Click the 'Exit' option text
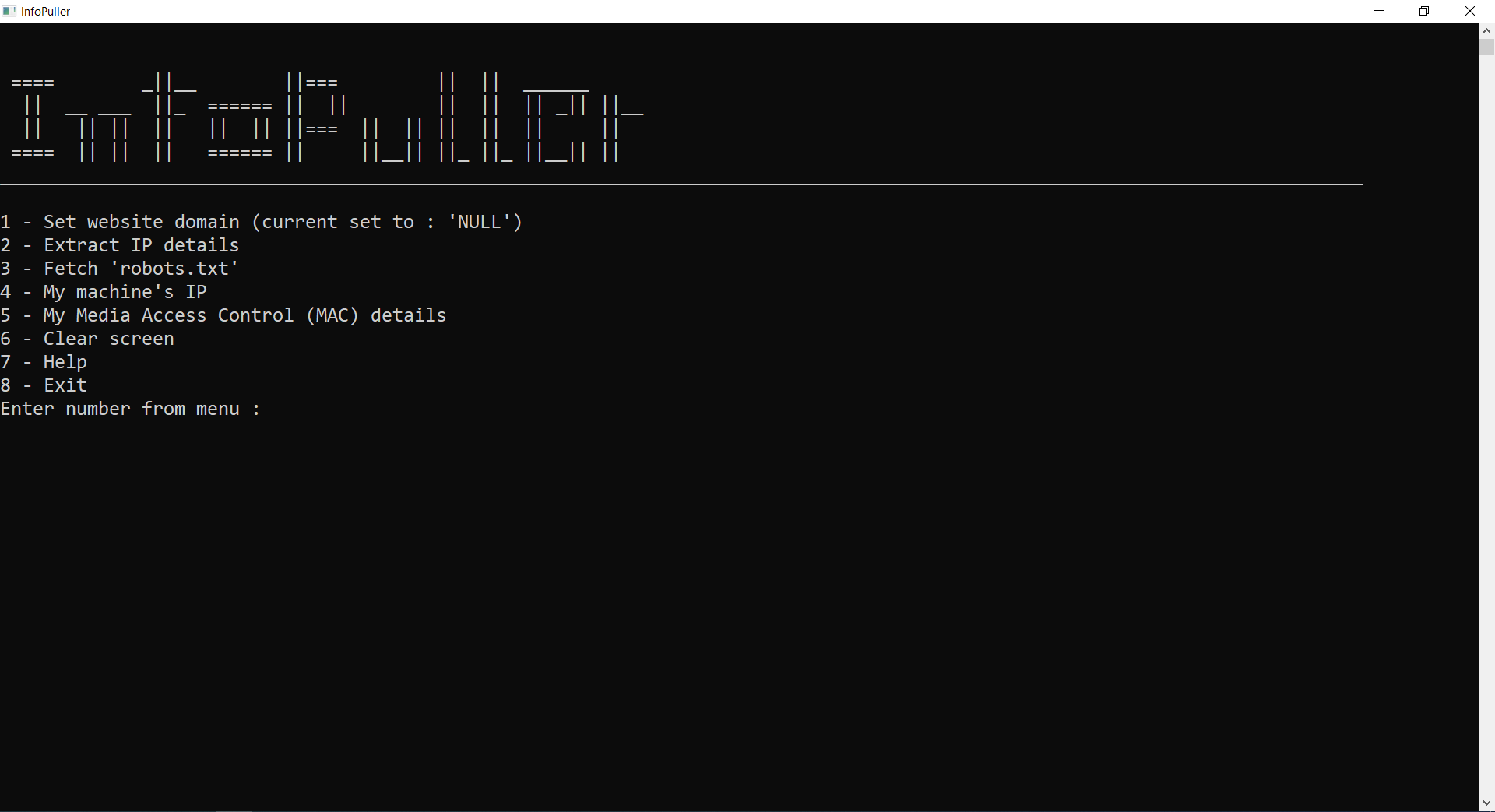 click(x=65, y=385)
